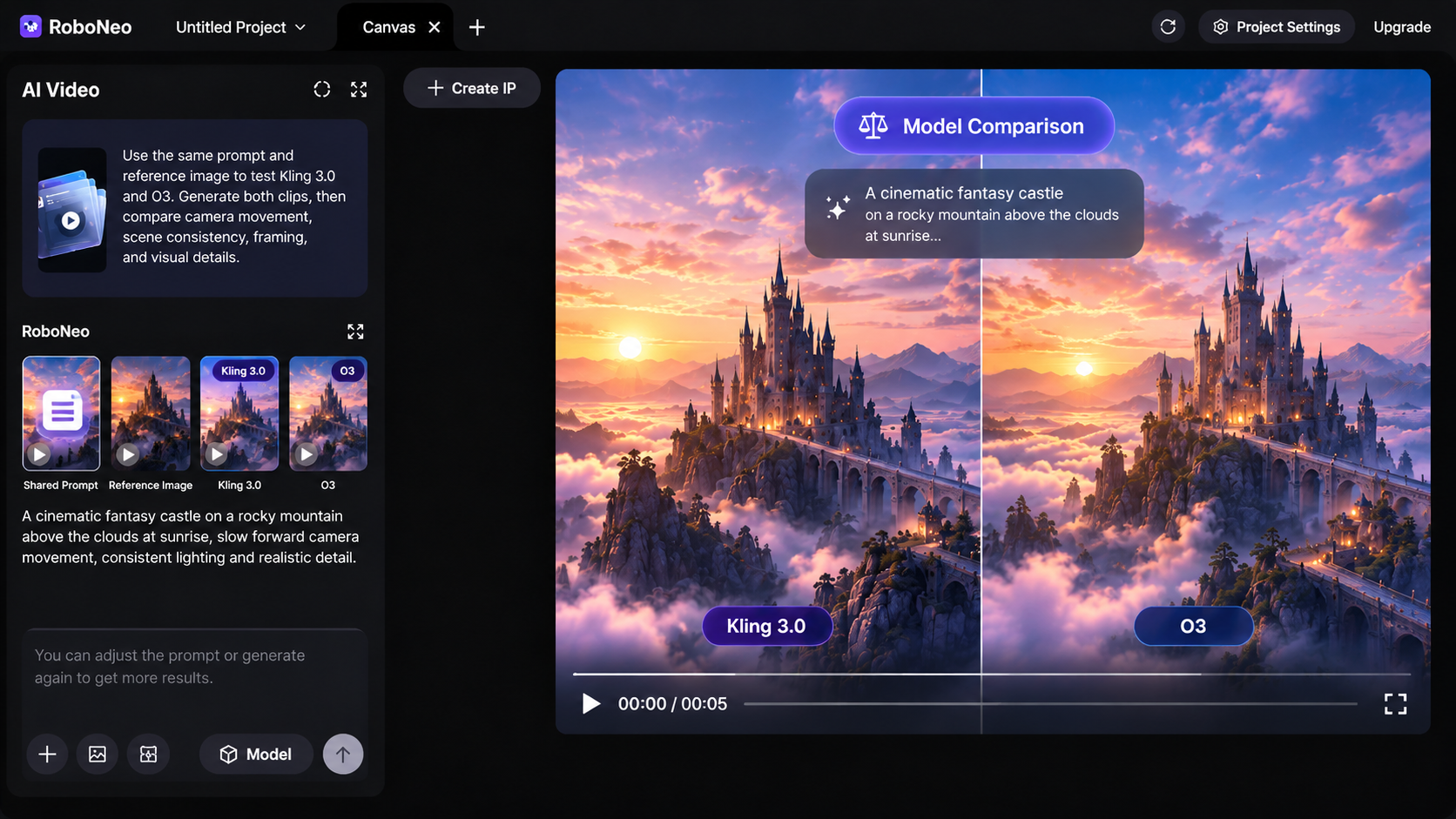Image resolution: width=1456 pixels, height=819 pixels.
Task: Expand the RoboNeo results section
Action: tap(355, 332)
